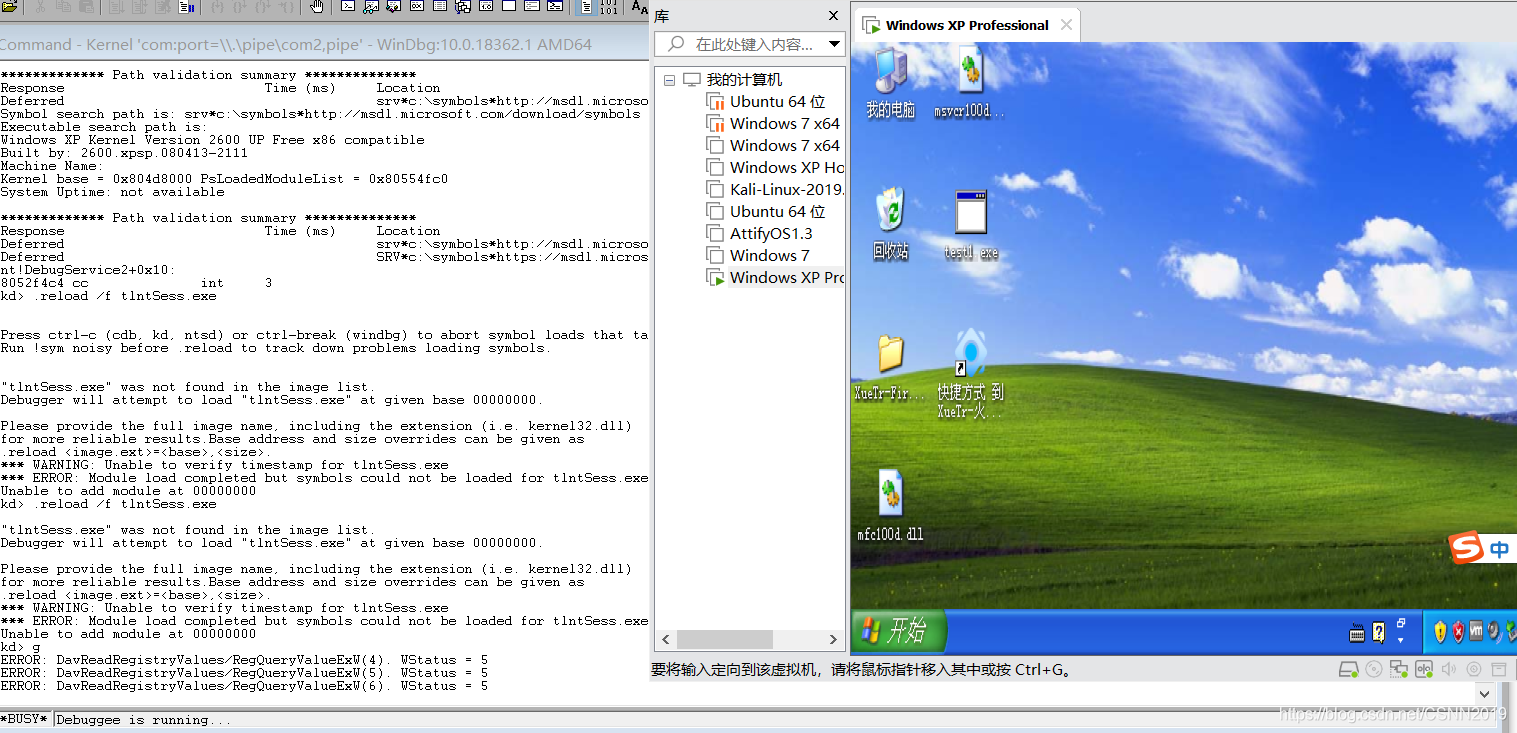The image size is (1517, 733).
Task: Click the msvcr100d desktop file icon
Action: pyautogui.click(x=969, y=84)
